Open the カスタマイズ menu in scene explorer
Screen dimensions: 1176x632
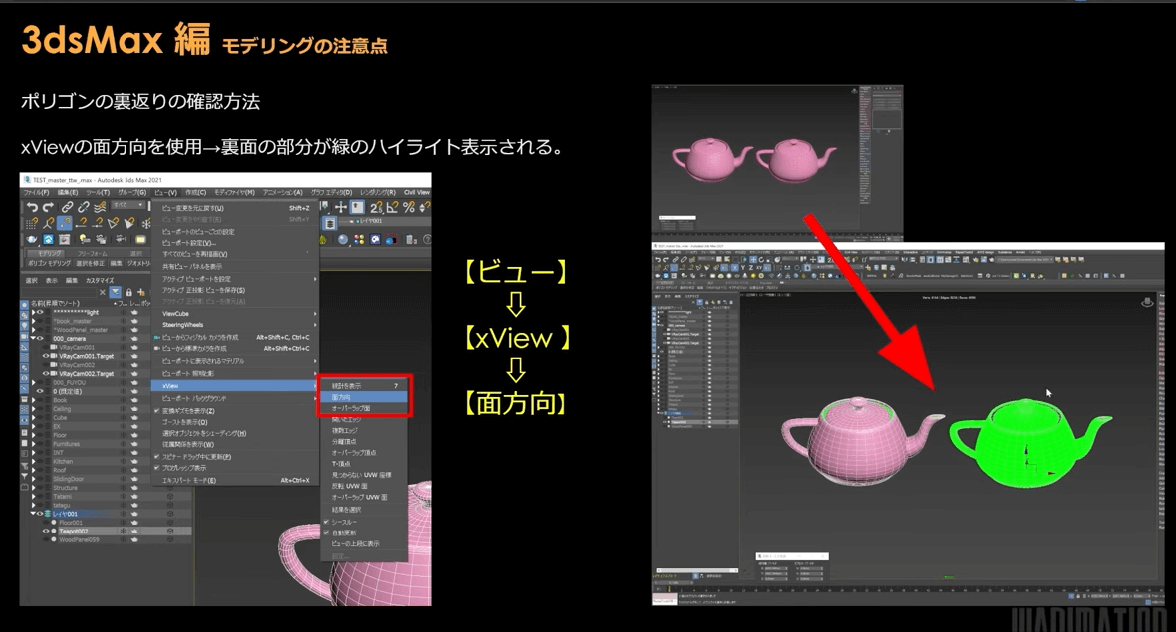(100, 280)
